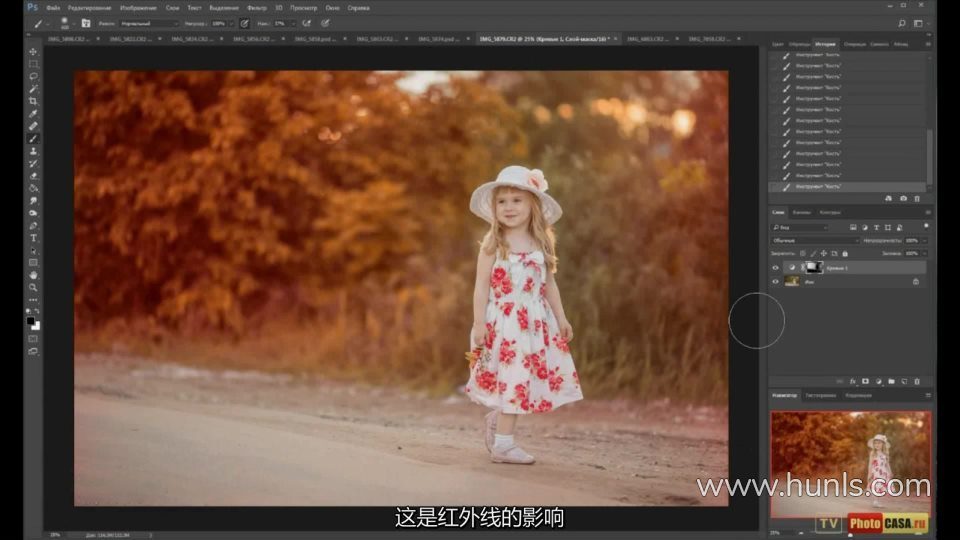Viewport: 960px width, 540px height.
Task: Toggle Quick Mask mode
Action: [x=33, y=339]
